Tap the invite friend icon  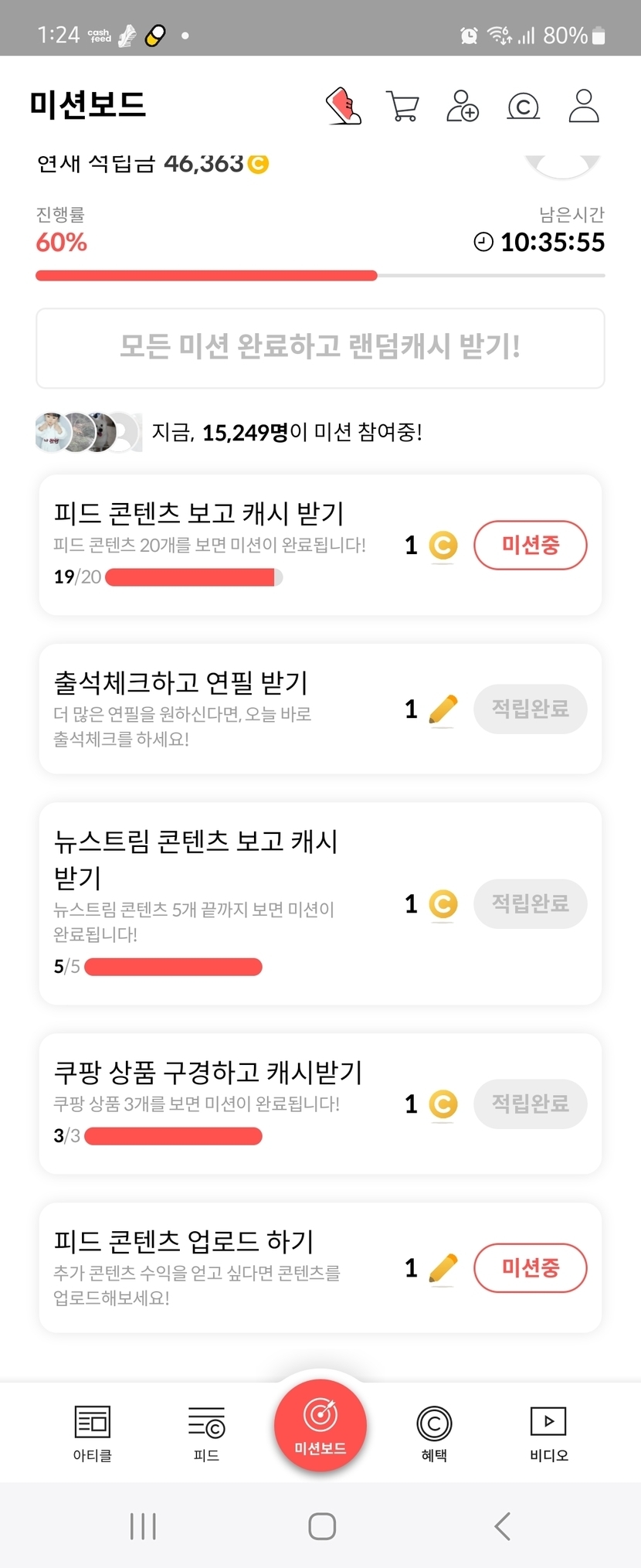coord(463,106)
